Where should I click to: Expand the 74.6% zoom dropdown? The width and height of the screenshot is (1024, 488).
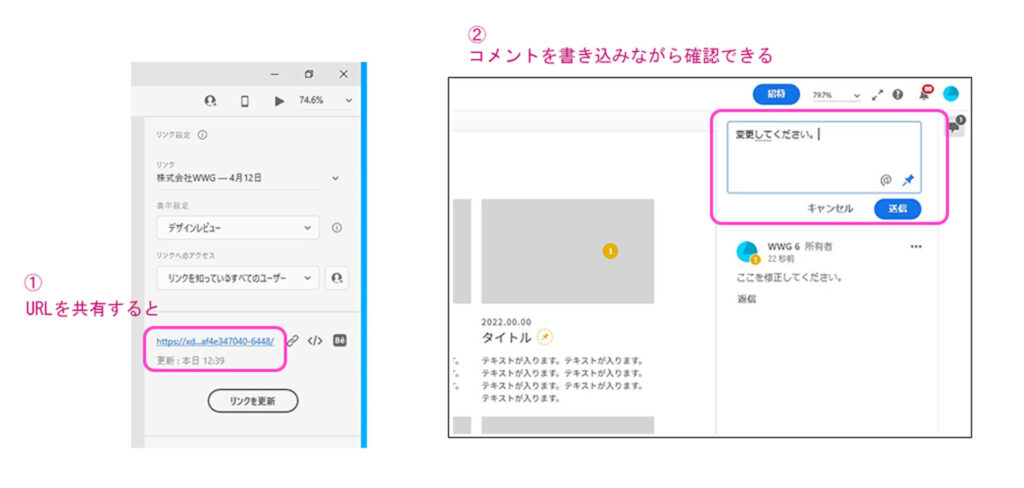coord(348,101)
